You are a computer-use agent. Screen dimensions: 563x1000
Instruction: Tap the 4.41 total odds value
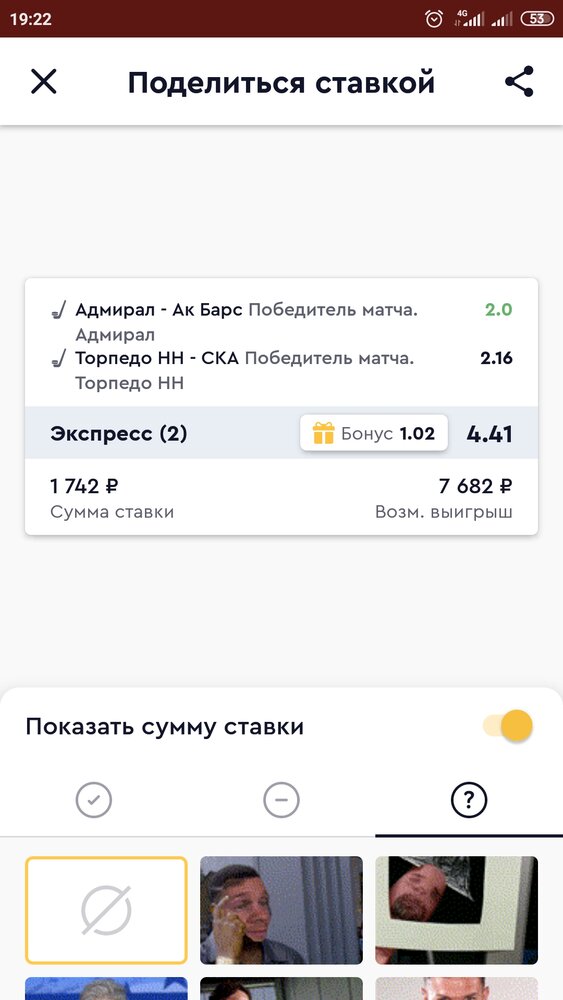tap(490, 434)
